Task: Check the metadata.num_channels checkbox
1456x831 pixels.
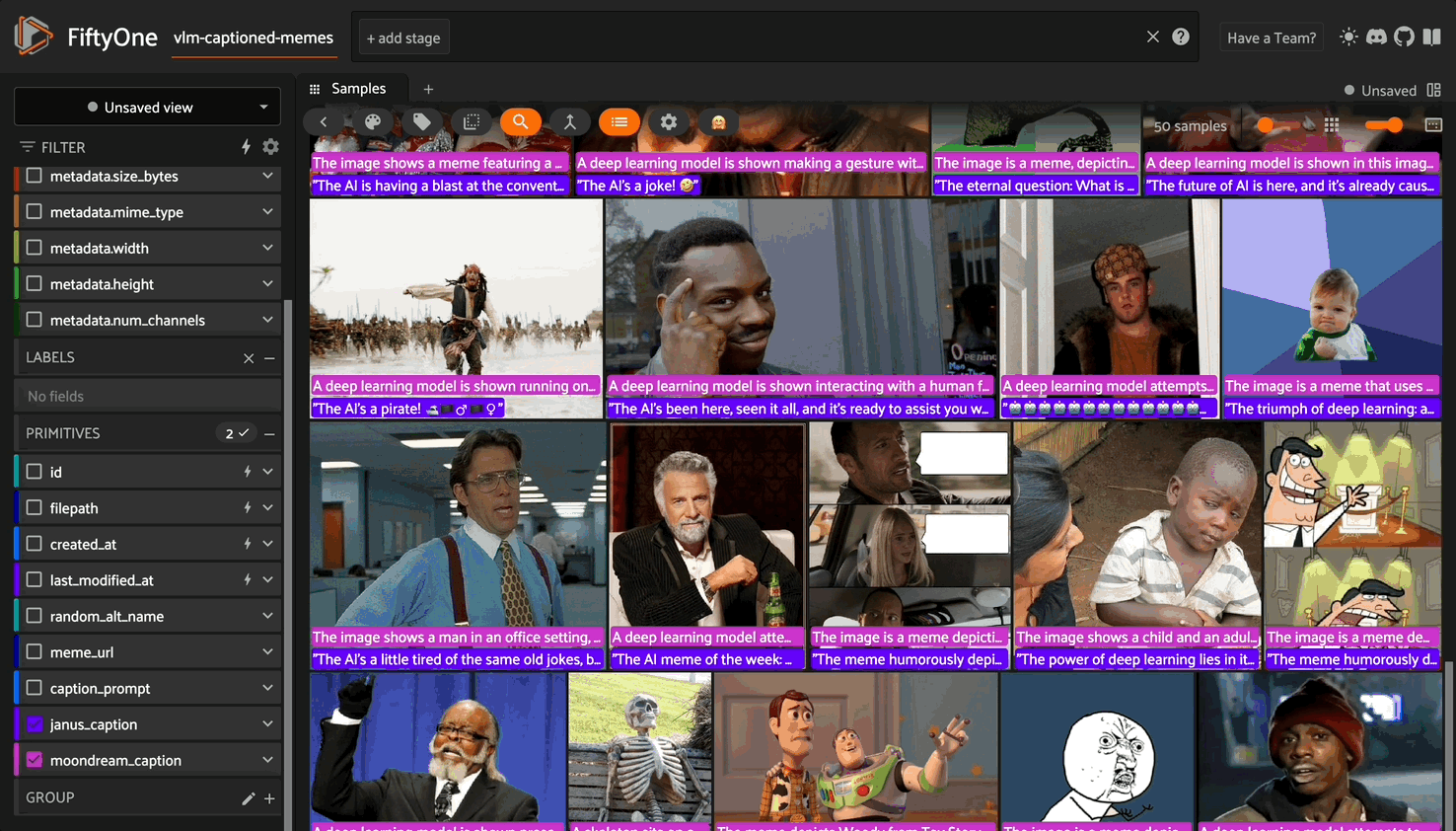Action: click(35, 320)
